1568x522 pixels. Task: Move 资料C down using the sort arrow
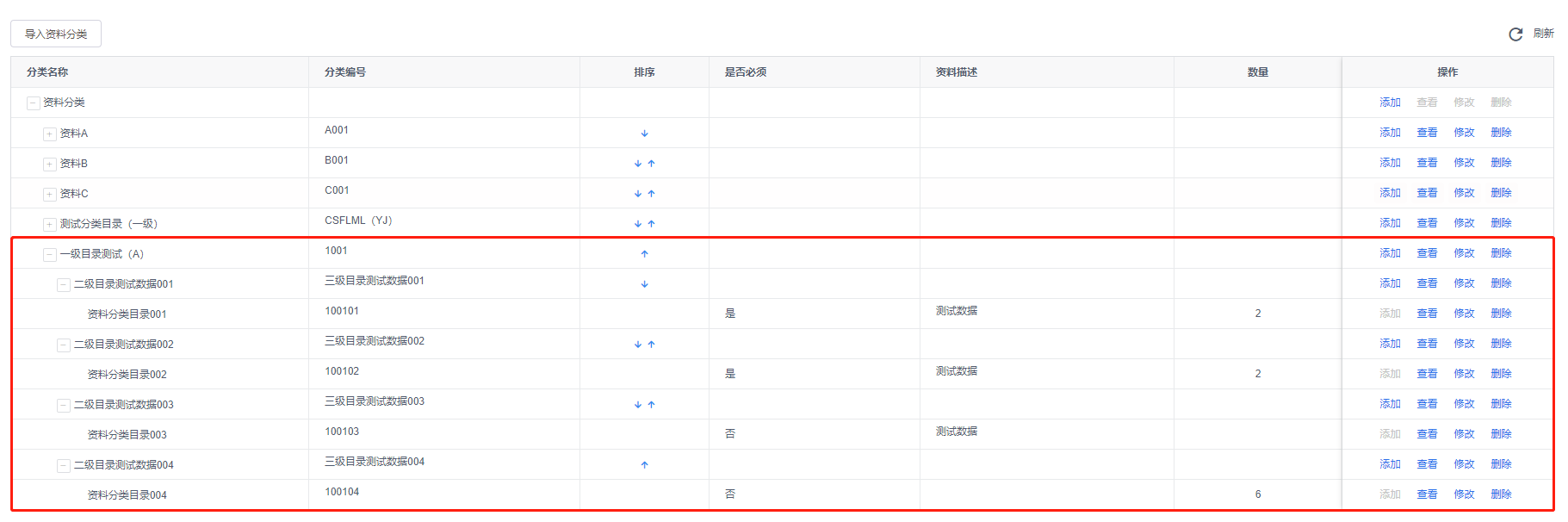pos(638,194)
